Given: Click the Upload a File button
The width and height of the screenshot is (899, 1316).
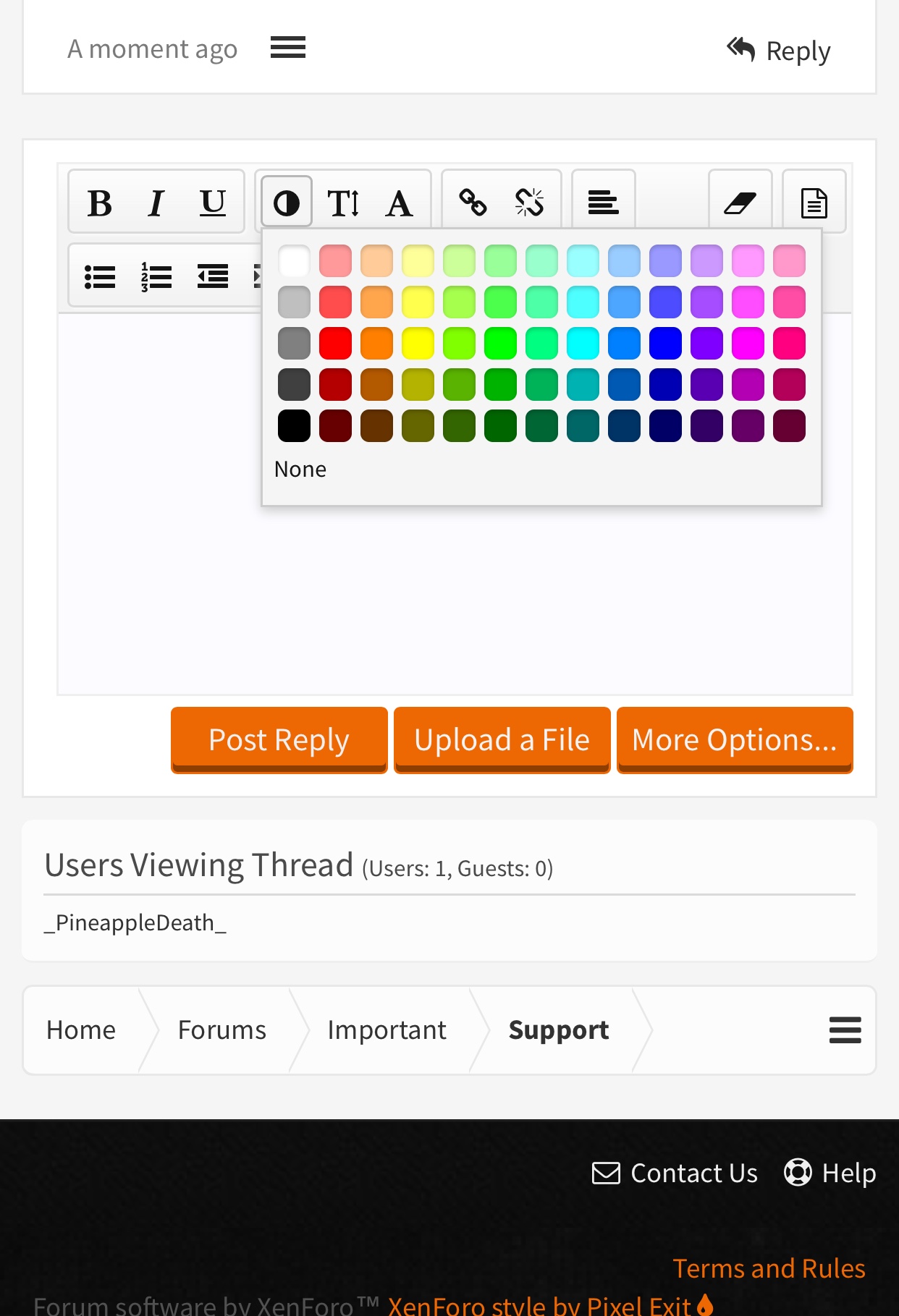Looking at the screenshot, I should [x=502, y=740].
